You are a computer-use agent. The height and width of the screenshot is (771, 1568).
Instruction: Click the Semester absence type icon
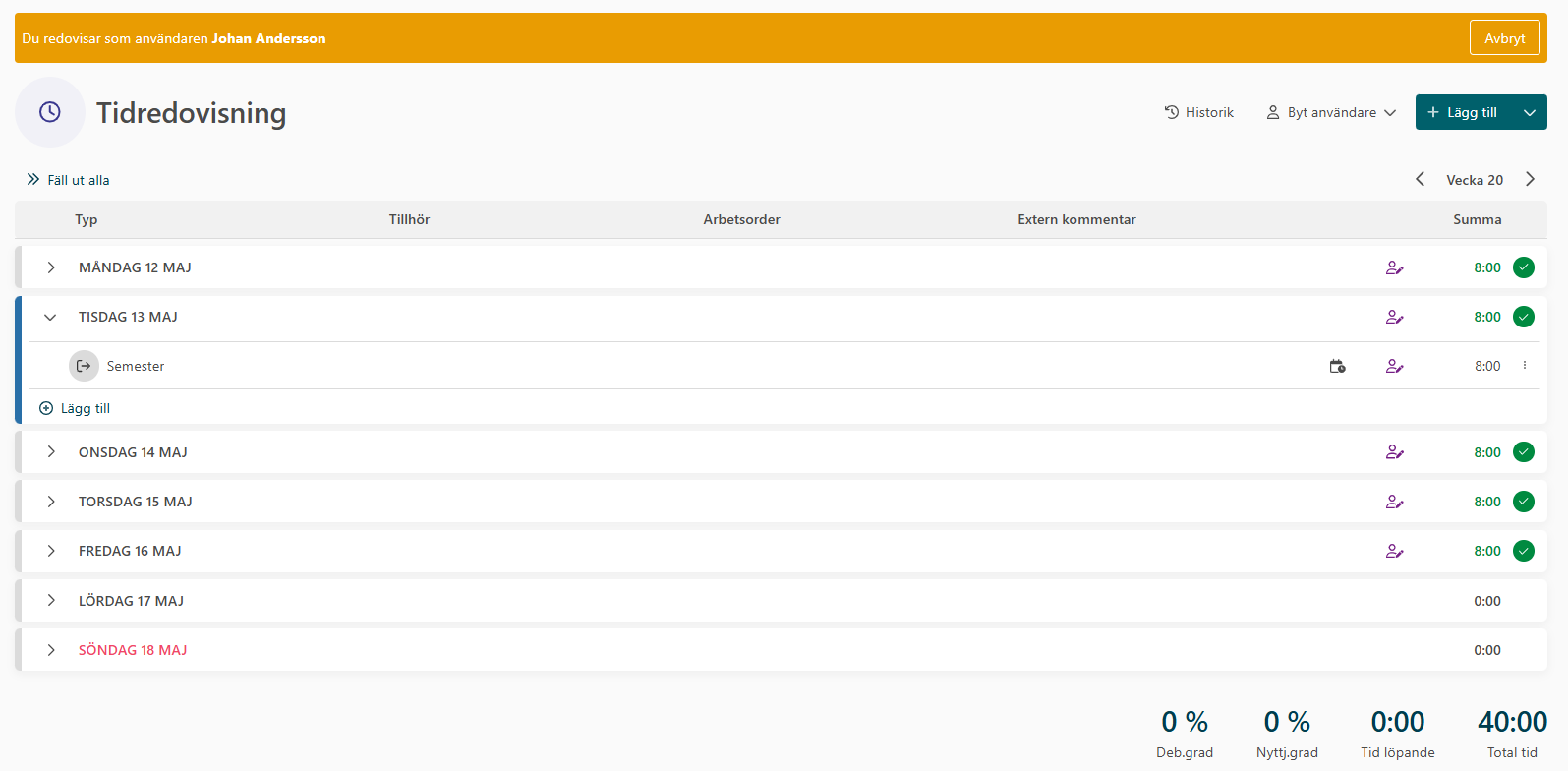[84, 366]
